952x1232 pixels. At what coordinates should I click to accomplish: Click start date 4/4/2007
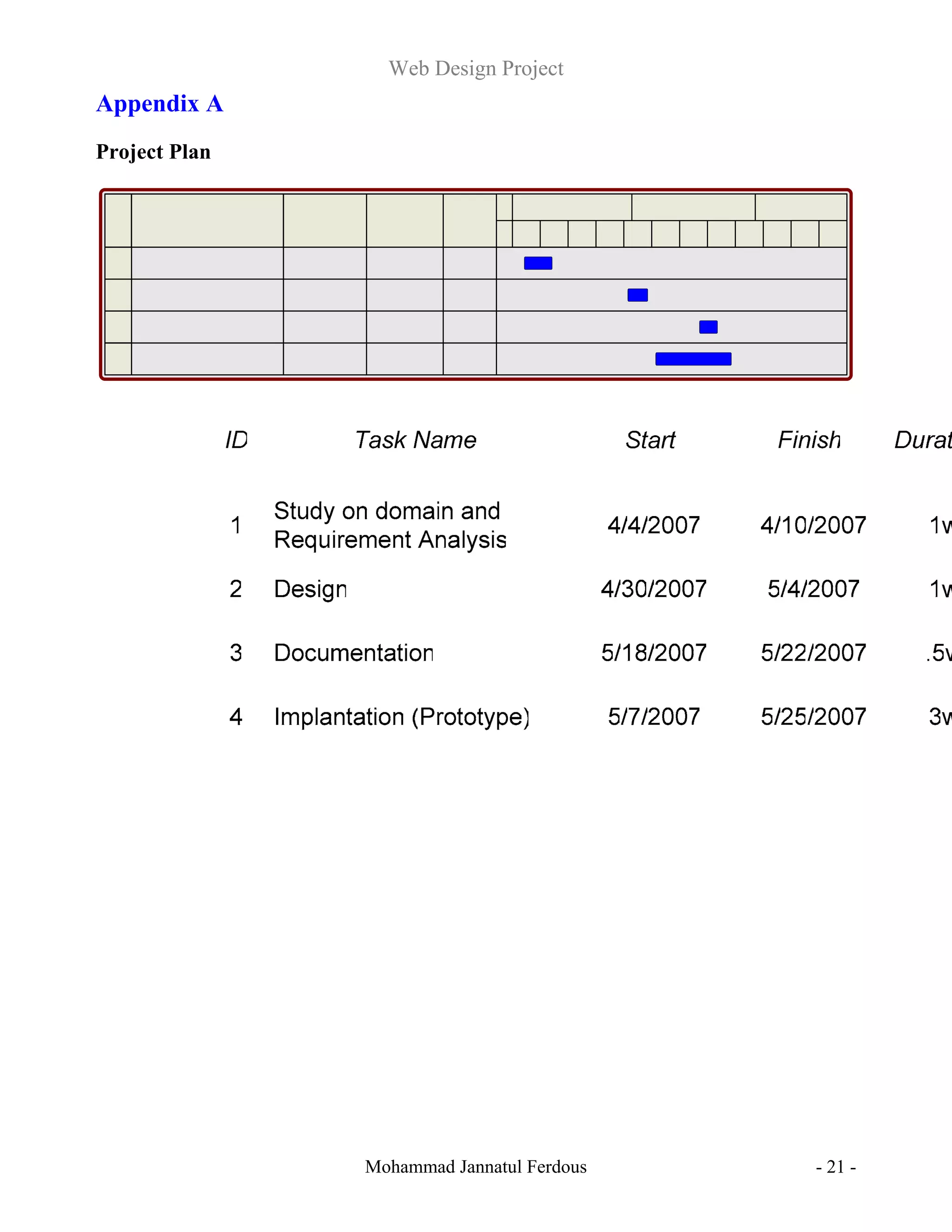pos(654,525)
